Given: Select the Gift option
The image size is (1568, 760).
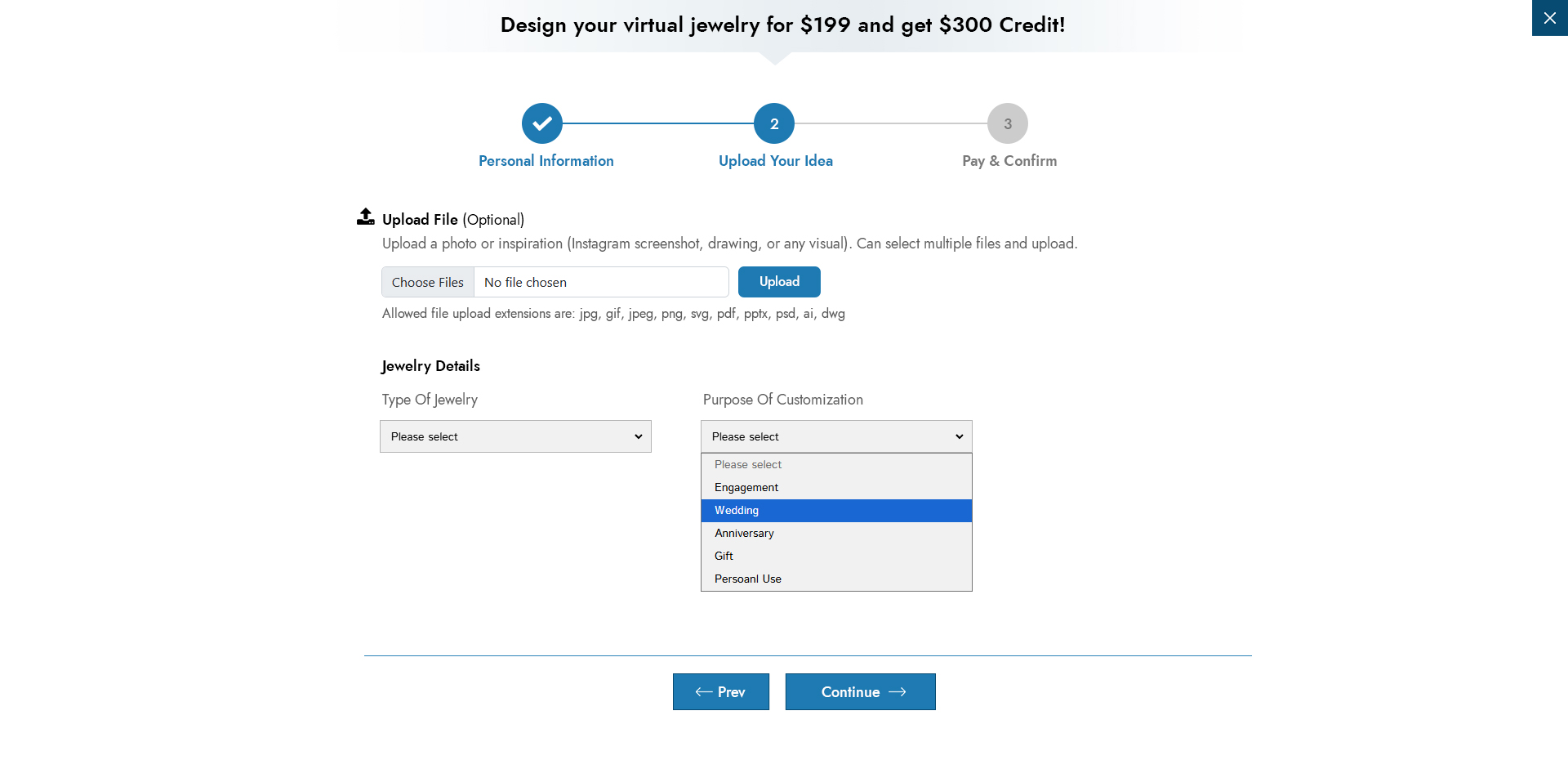Looking at the screenshot, I should [724, 556].
